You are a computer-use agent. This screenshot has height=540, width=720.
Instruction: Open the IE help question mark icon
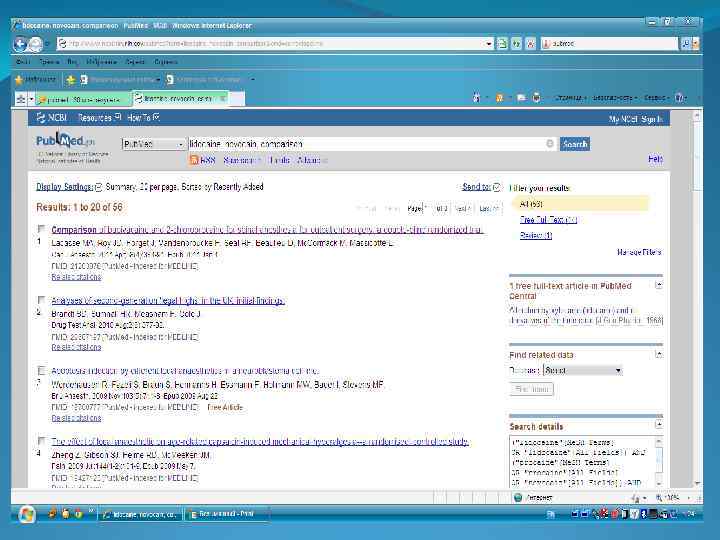point(681,98)
